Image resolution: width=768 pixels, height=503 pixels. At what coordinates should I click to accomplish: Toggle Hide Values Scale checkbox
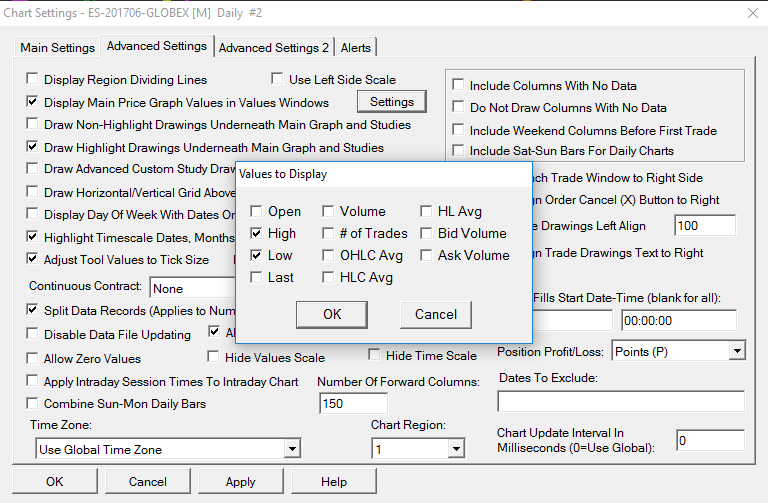click(x=213, y=357)
